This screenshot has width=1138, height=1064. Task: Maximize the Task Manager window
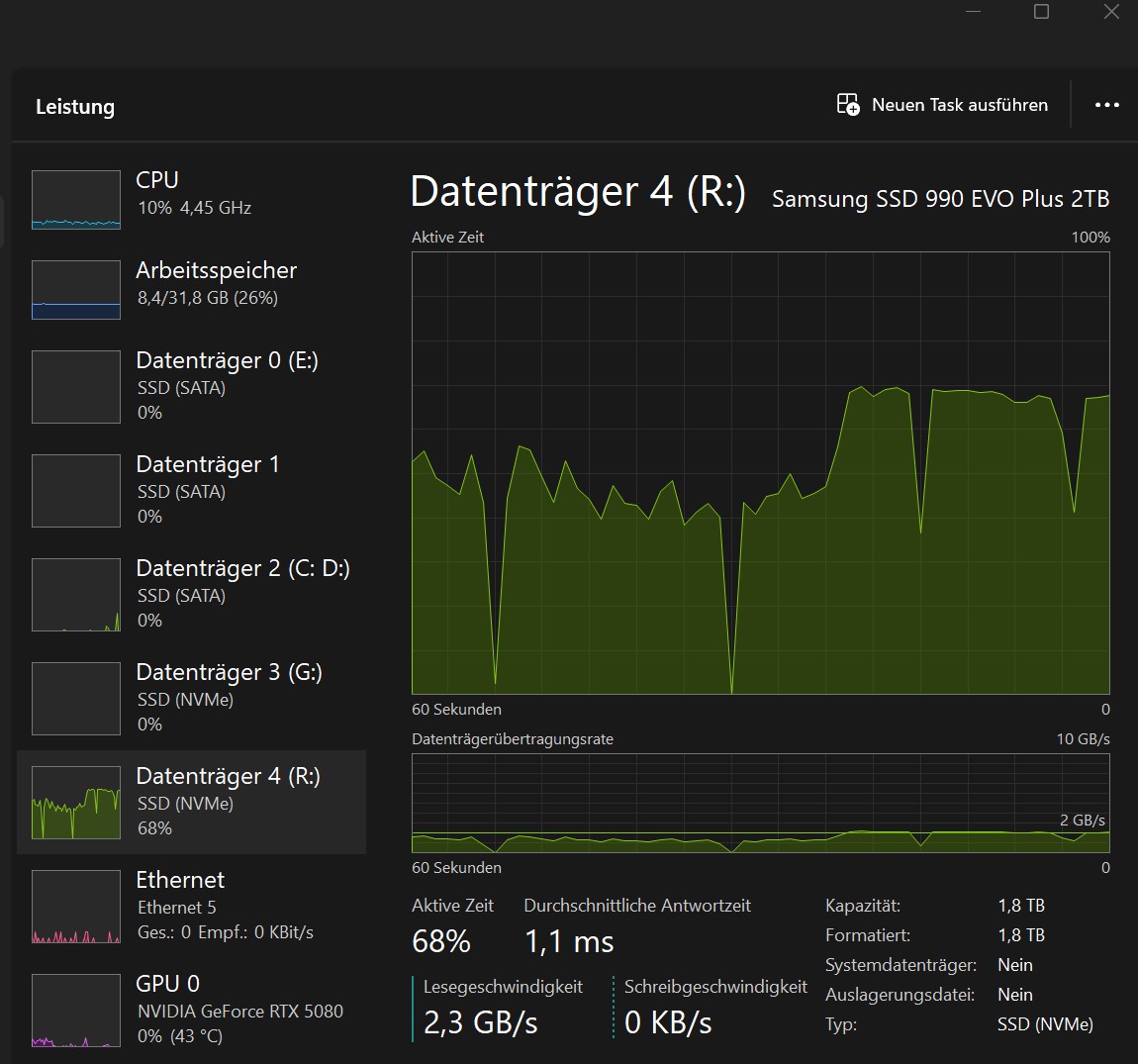(x=1041, y=12)
